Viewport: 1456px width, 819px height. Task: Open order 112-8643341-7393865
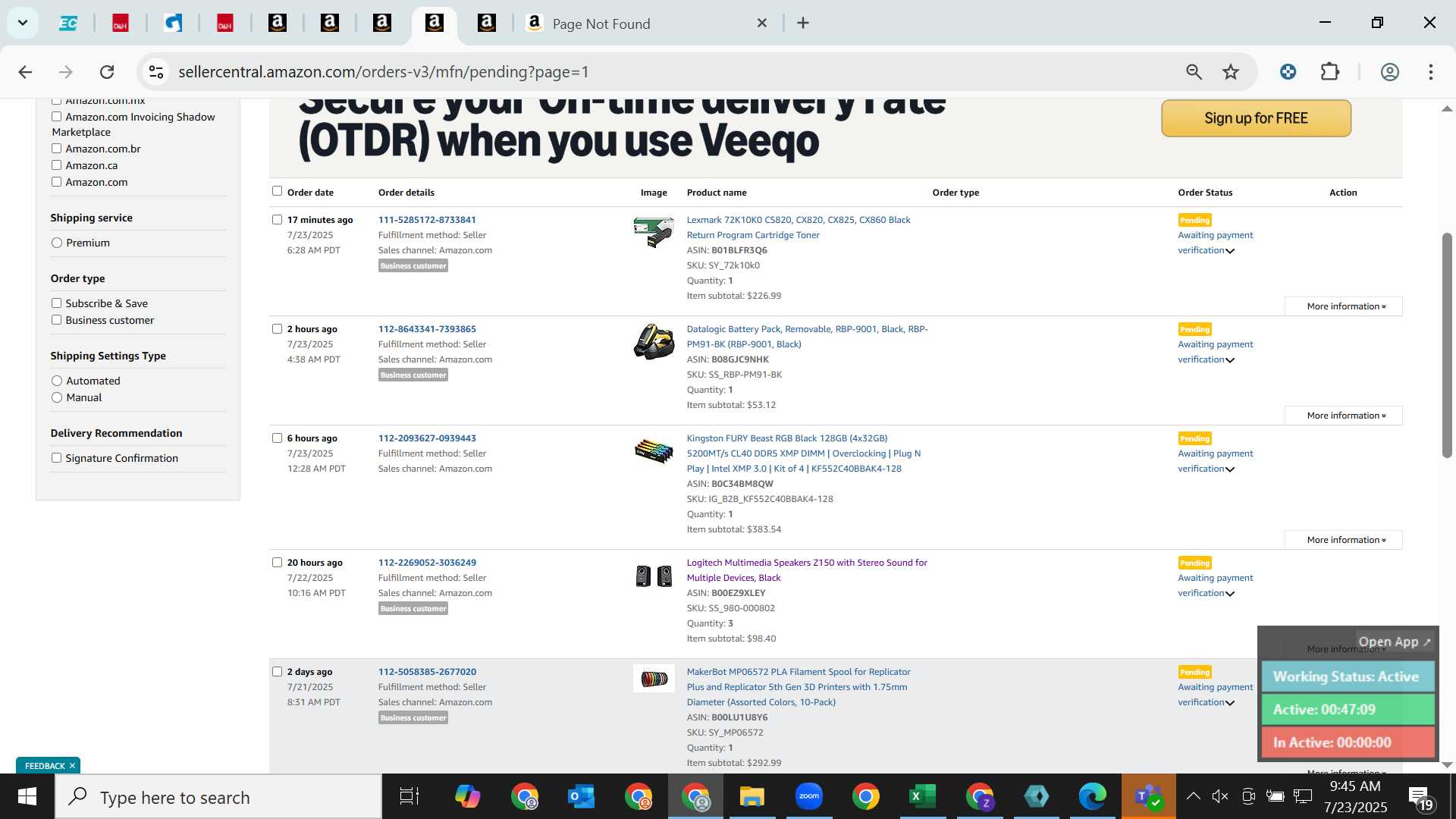pyautogui.click(x=427, y=329)
